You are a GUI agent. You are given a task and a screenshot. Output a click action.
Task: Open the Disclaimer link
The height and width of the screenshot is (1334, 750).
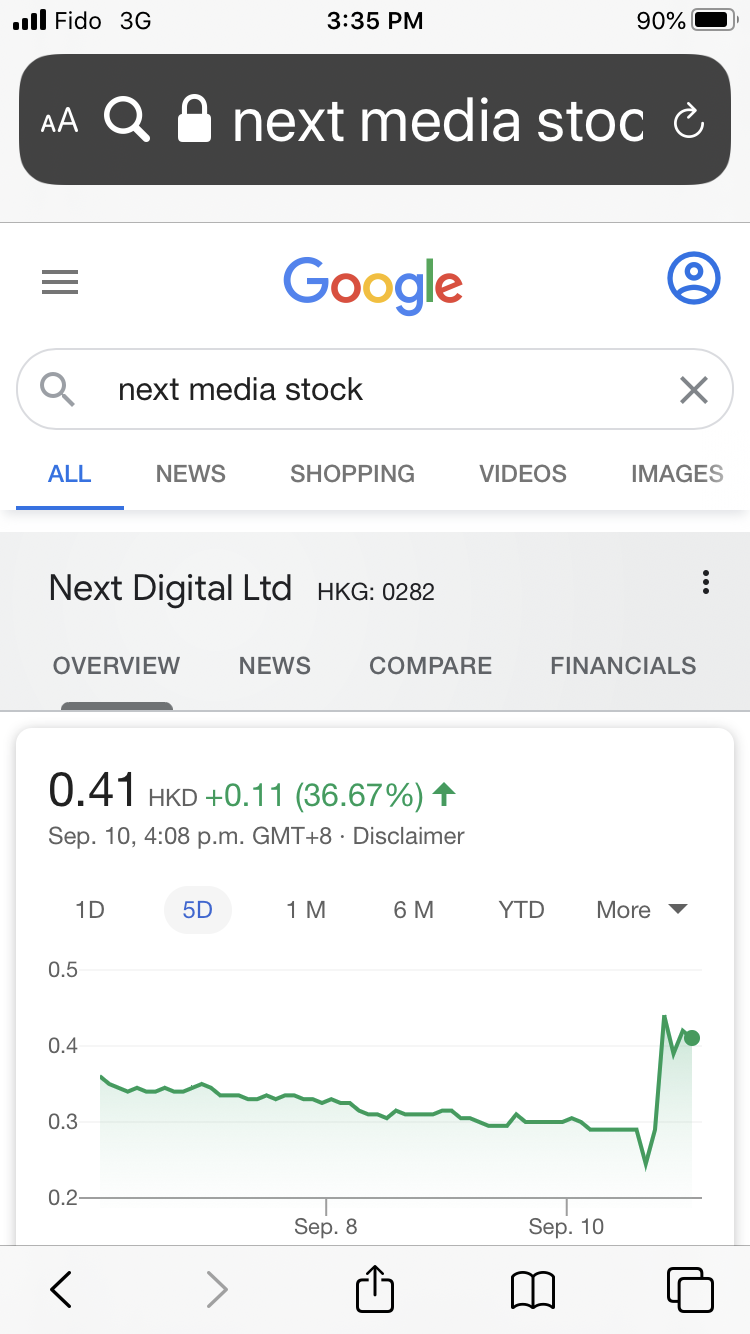coord(409,836)
